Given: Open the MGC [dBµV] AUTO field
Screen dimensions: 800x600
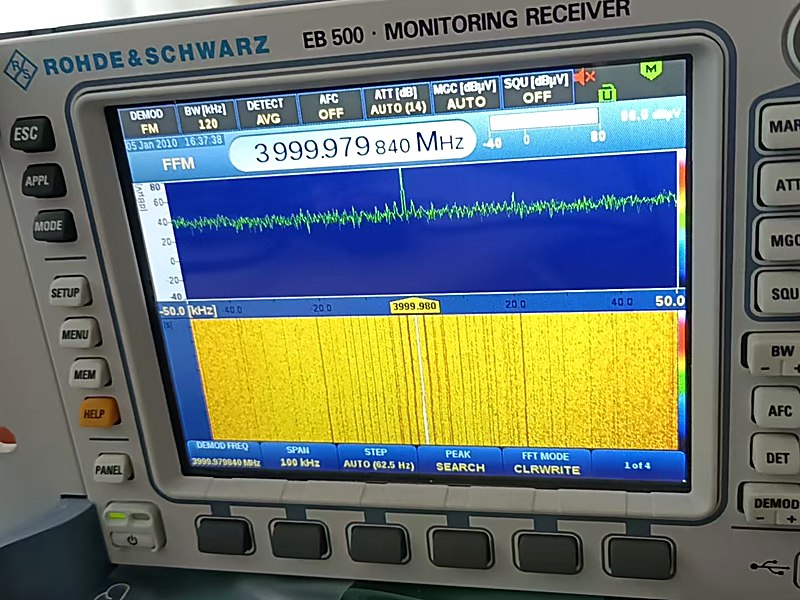Looking at the screenshot, I should [465, 95].
